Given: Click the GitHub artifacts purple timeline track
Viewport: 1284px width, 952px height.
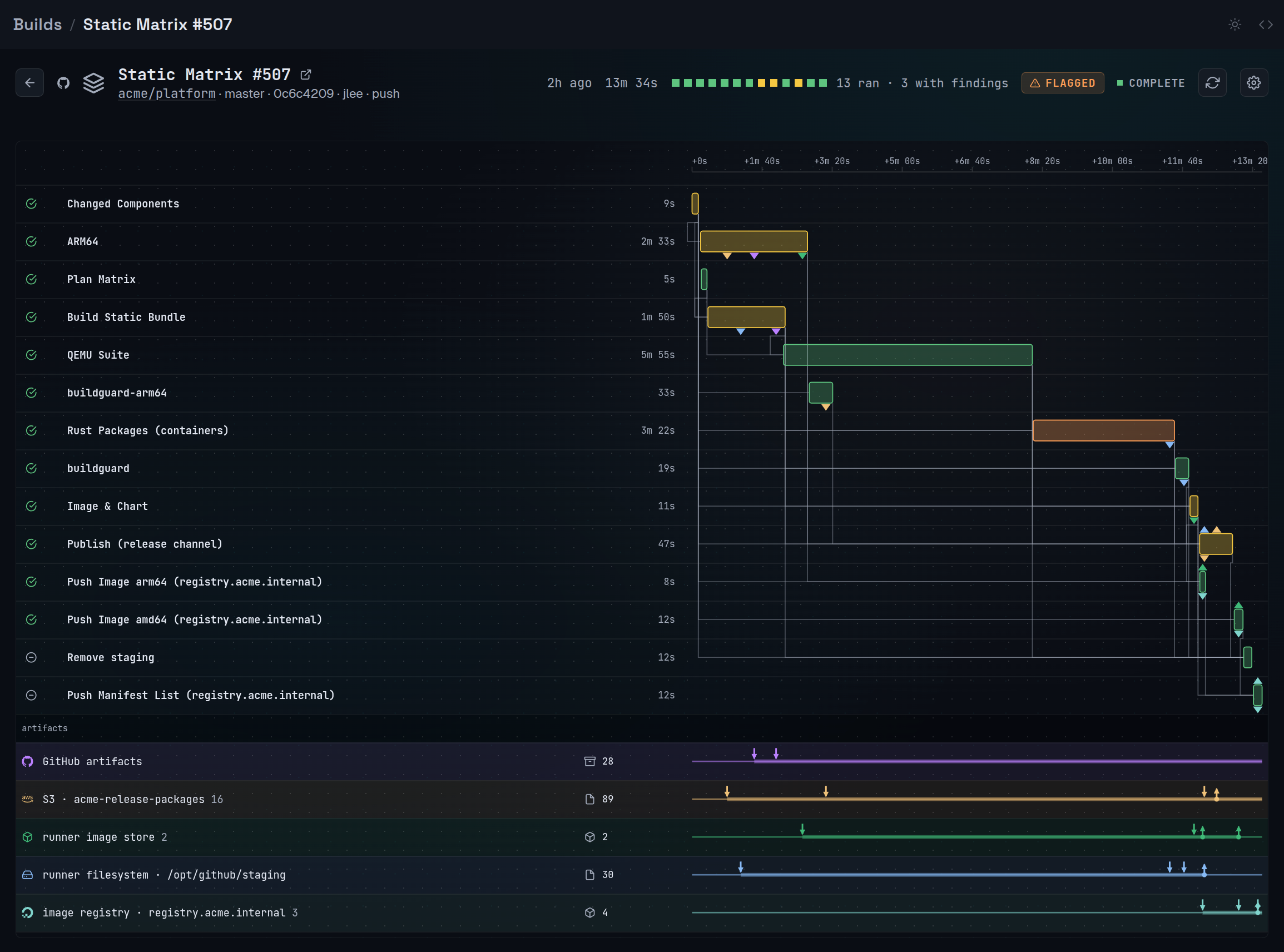Looking at the screenshot, I should point(977,762).
